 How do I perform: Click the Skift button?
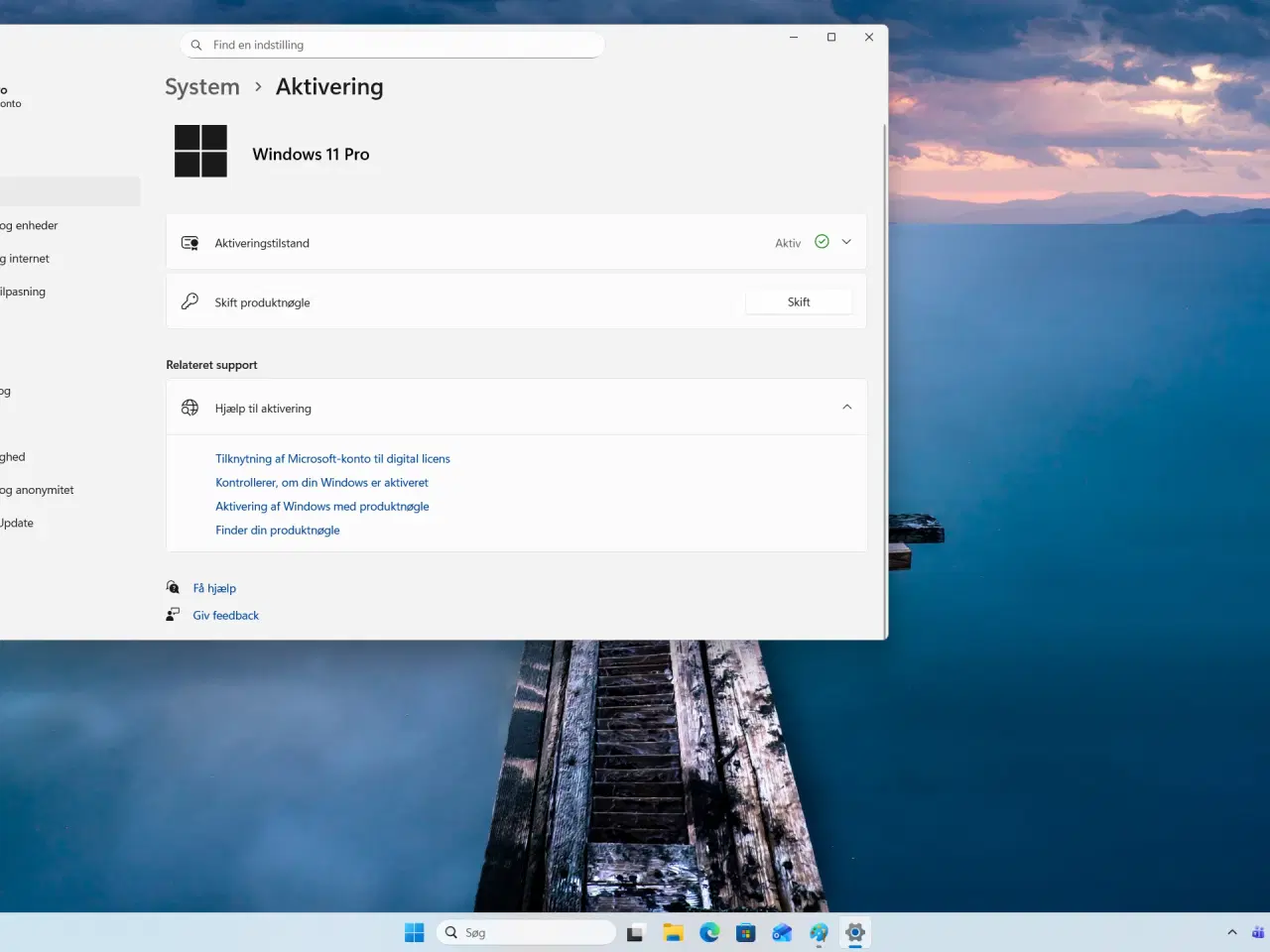798,301
